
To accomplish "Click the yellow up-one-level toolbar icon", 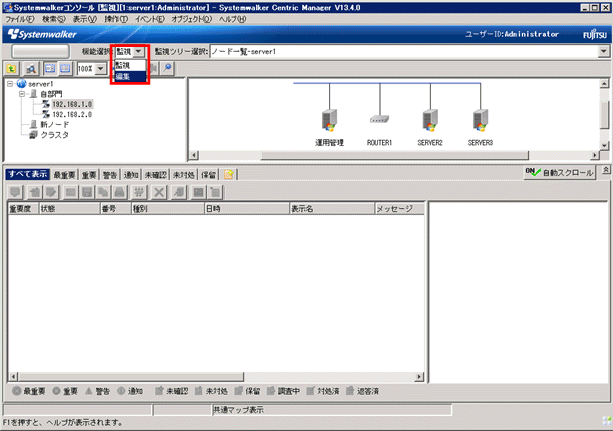I will [11, 69].
